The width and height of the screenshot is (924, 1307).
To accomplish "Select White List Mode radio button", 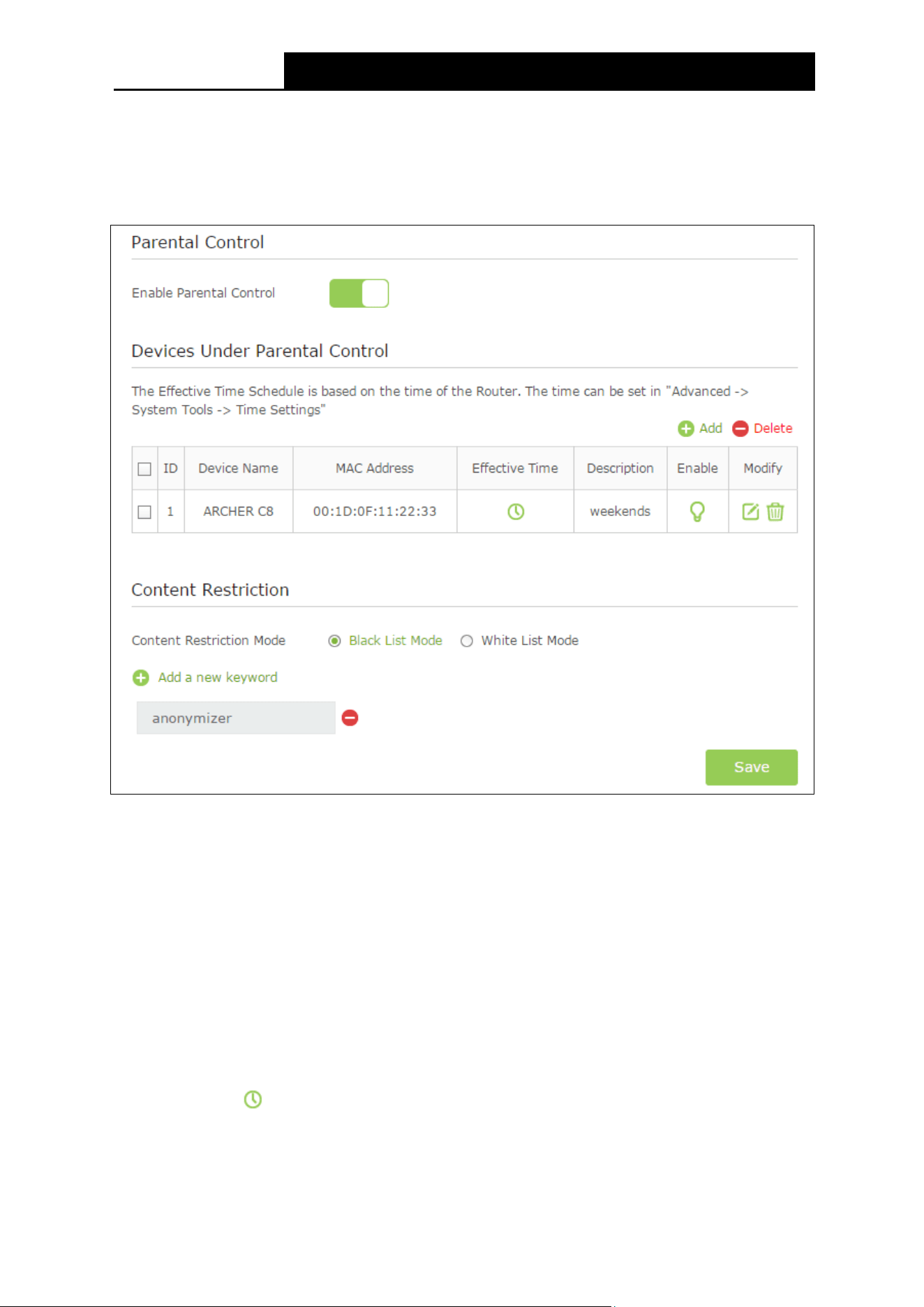I will 467,641.
